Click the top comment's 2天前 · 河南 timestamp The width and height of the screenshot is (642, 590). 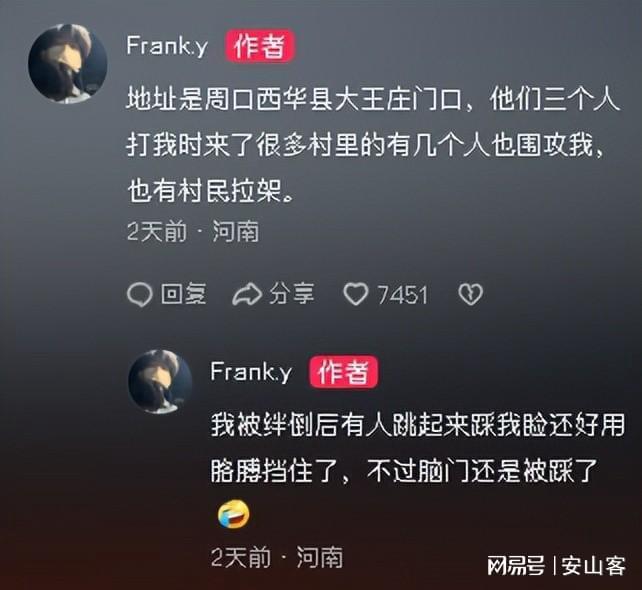pos(193,232)
